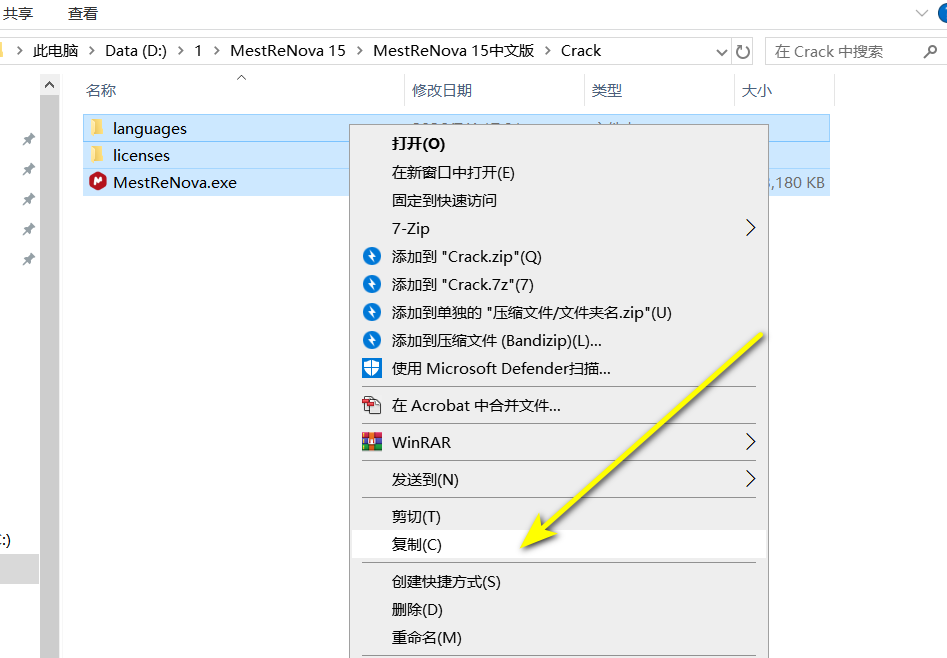
Task: Click breadcrumb chevron after 此电脑
Action: tap(92, 51)
